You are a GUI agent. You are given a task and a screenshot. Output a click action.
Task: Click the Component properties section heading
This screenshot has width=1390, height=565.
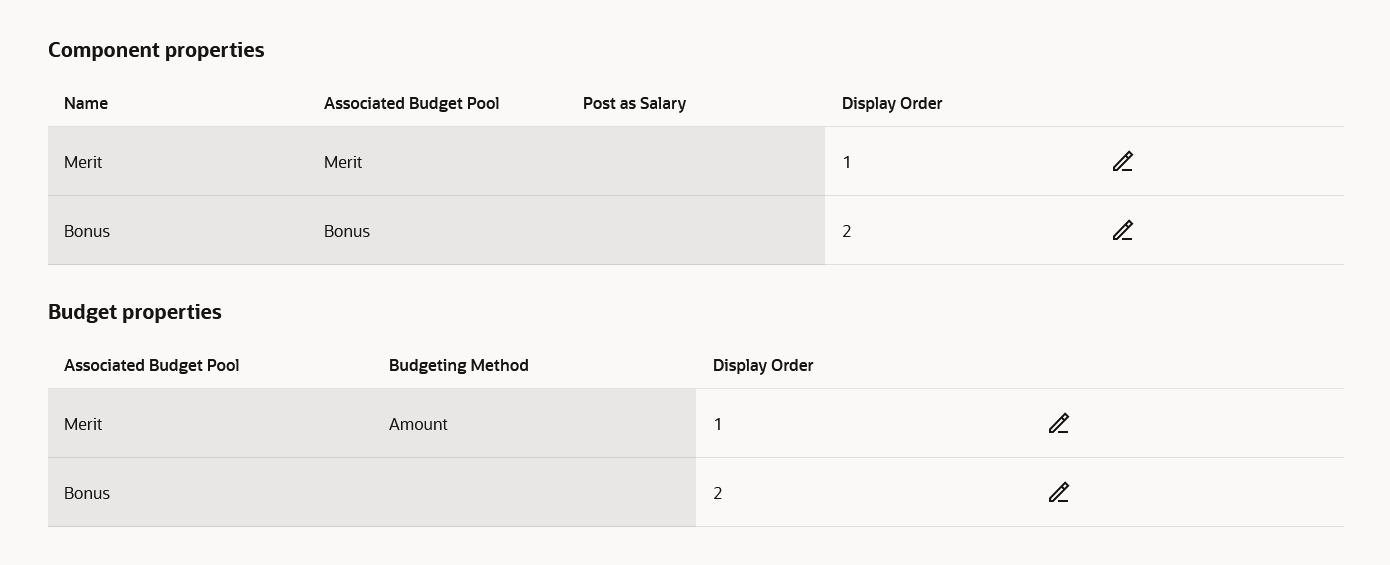(x=156, y=50)
